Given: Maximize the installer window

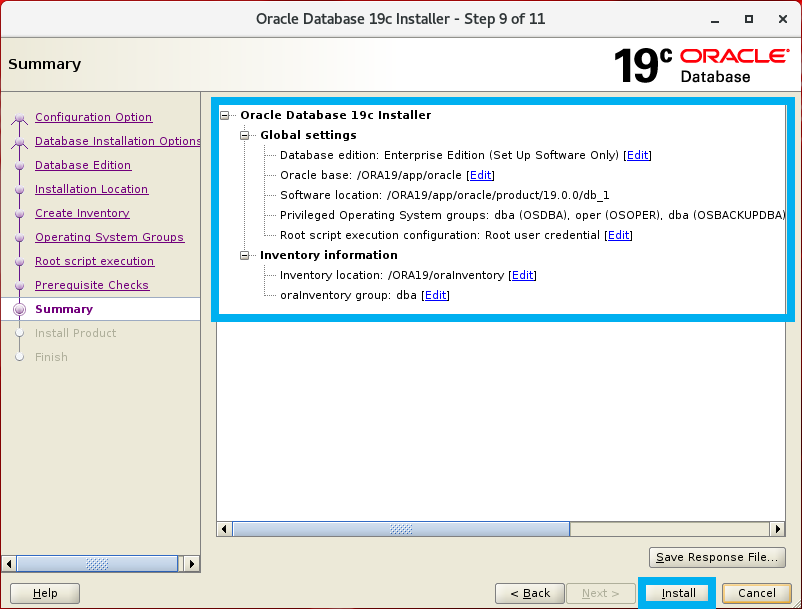Looking at the screenshot, I should click(749, 19).
